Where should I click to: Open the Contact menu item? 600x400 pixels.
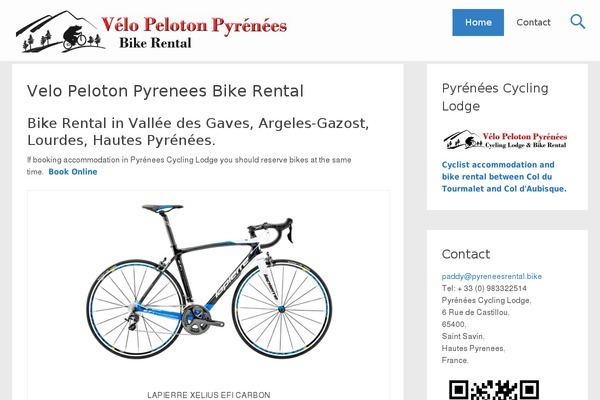pyautogui.click(x=534, y=22)
